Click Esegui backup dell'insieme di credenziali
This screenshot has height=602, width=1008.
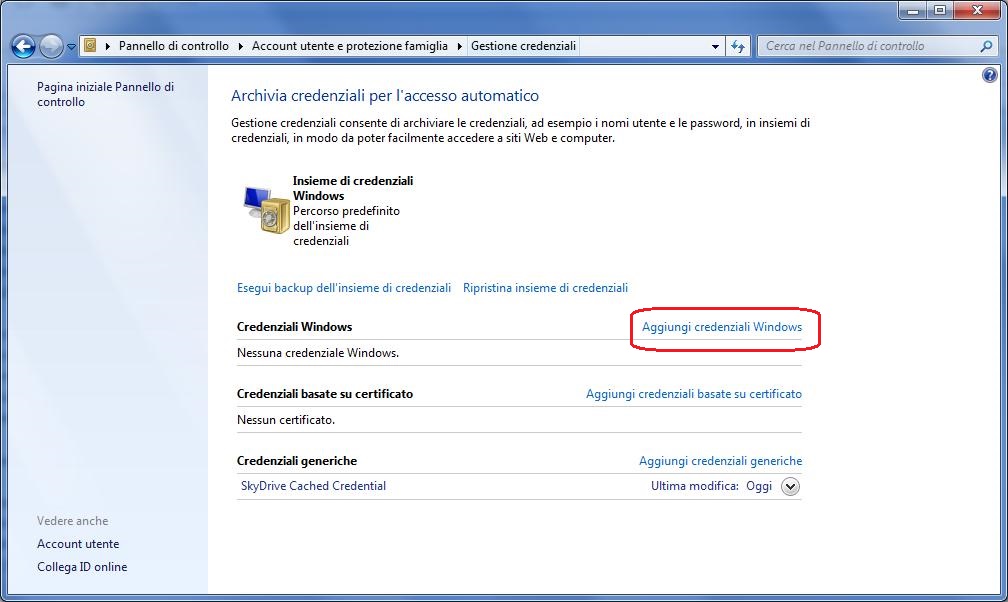tap(344, 288)
